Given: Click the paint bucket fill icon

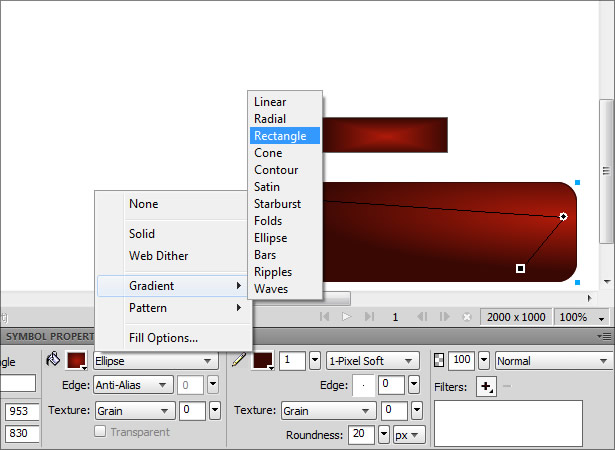Looking at the screenshot, I should click(53, 359).
